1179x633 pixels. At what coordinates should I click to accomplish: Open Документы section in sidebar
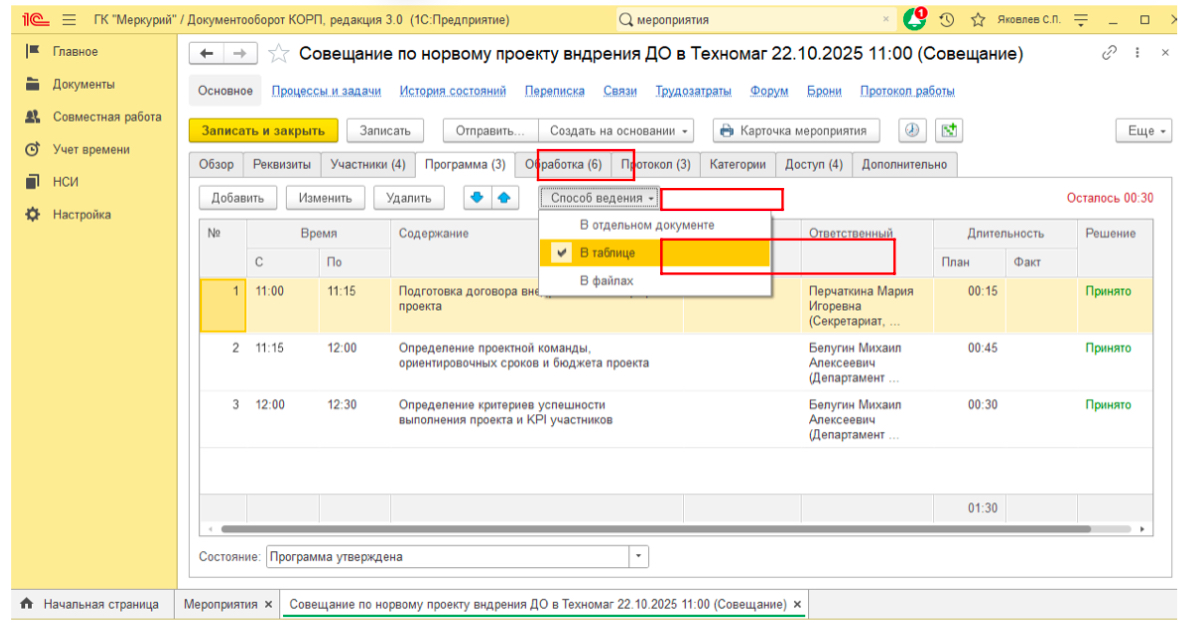[x=83, y=84]
